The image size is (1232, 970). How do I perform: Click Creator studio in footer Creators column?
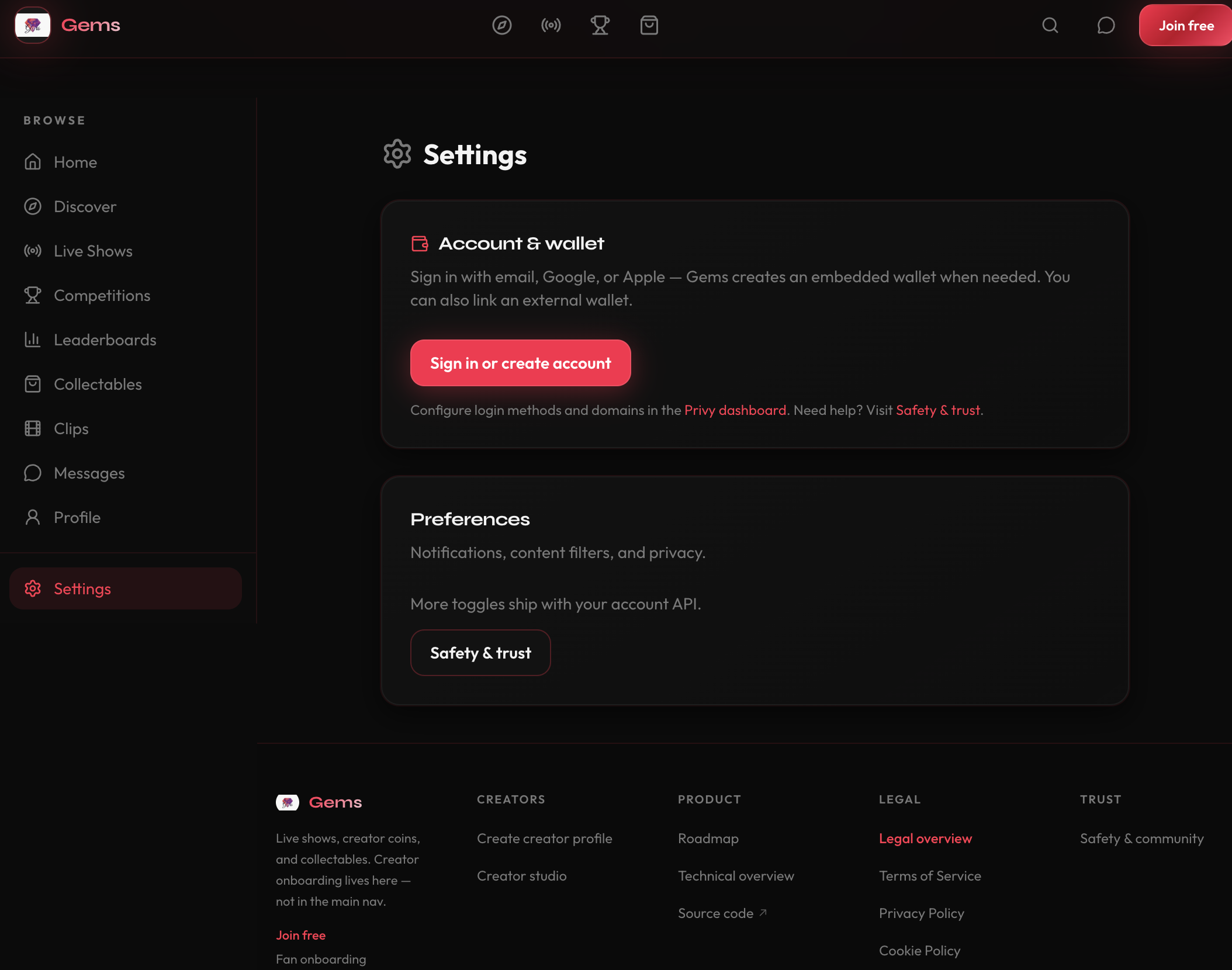click(x=521, y=876)
